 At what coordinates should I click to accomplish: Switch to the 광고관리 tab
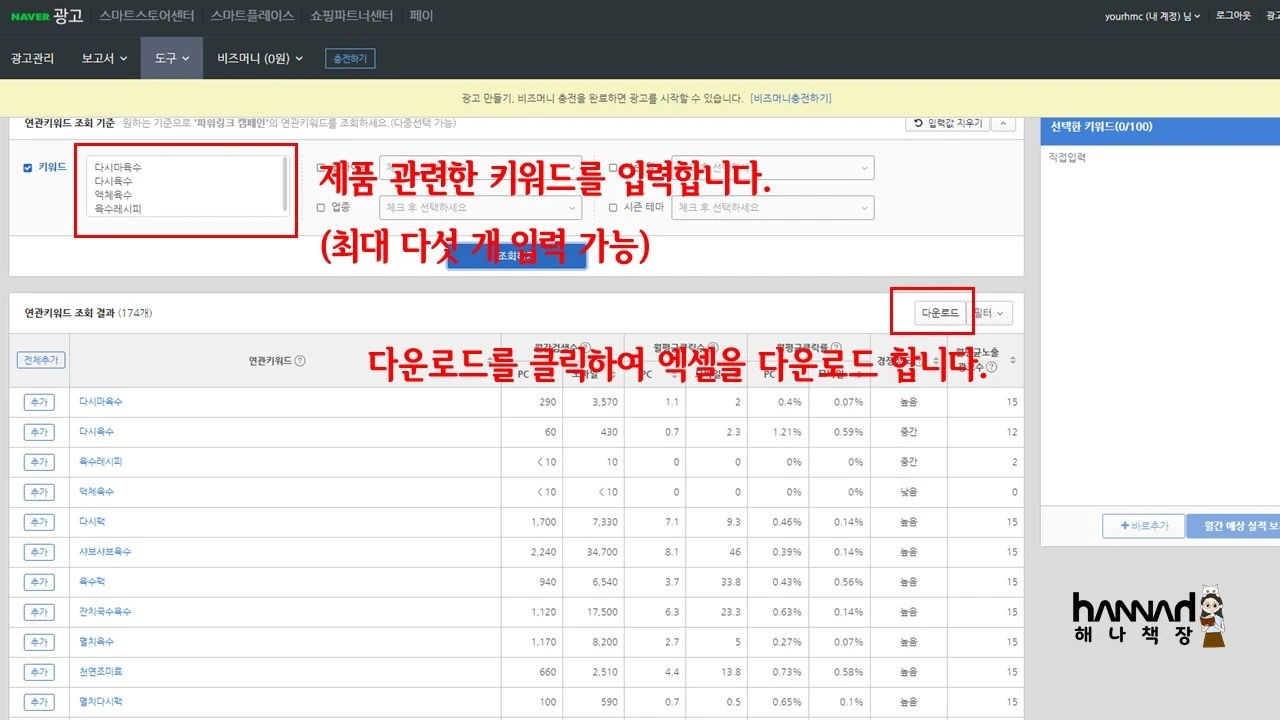(33, 58)
